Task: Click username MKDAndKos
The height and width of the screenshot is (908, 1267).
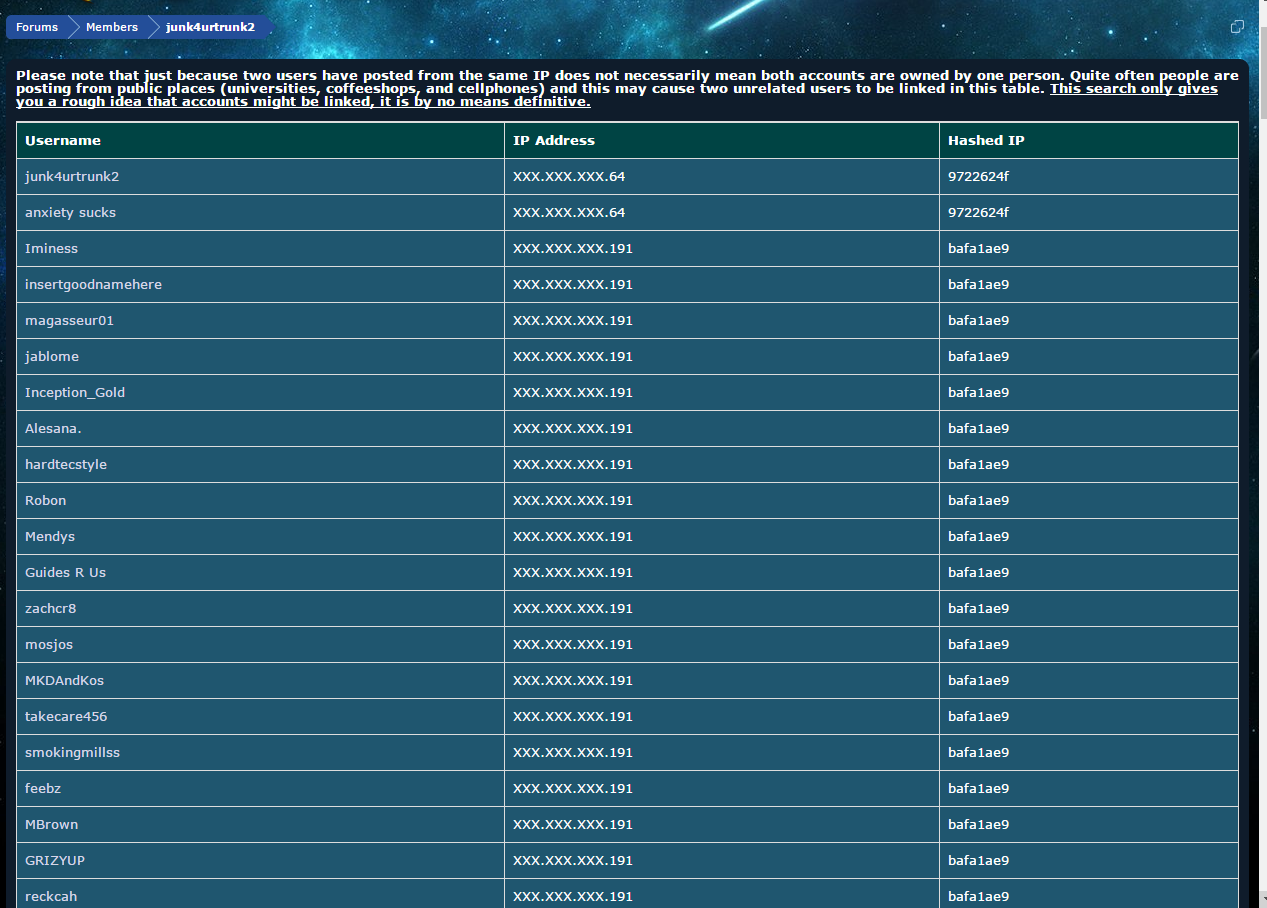Action: 64,681
